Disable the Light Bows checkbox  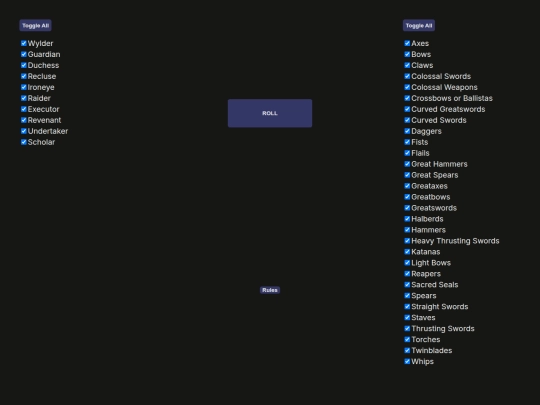tap(407, 263)
